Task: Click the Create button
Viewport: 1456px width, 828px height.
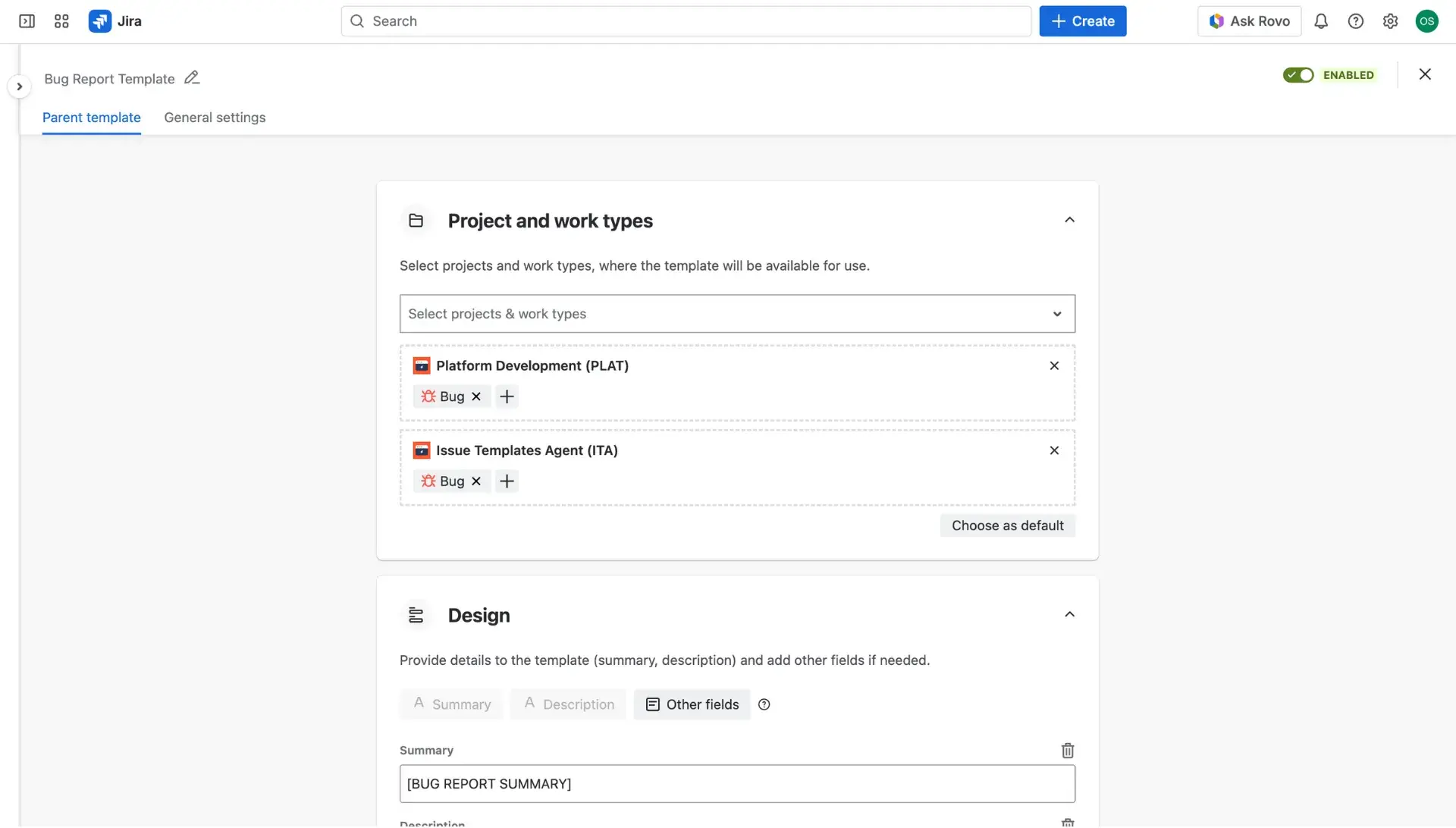Action: (1082, 20)
